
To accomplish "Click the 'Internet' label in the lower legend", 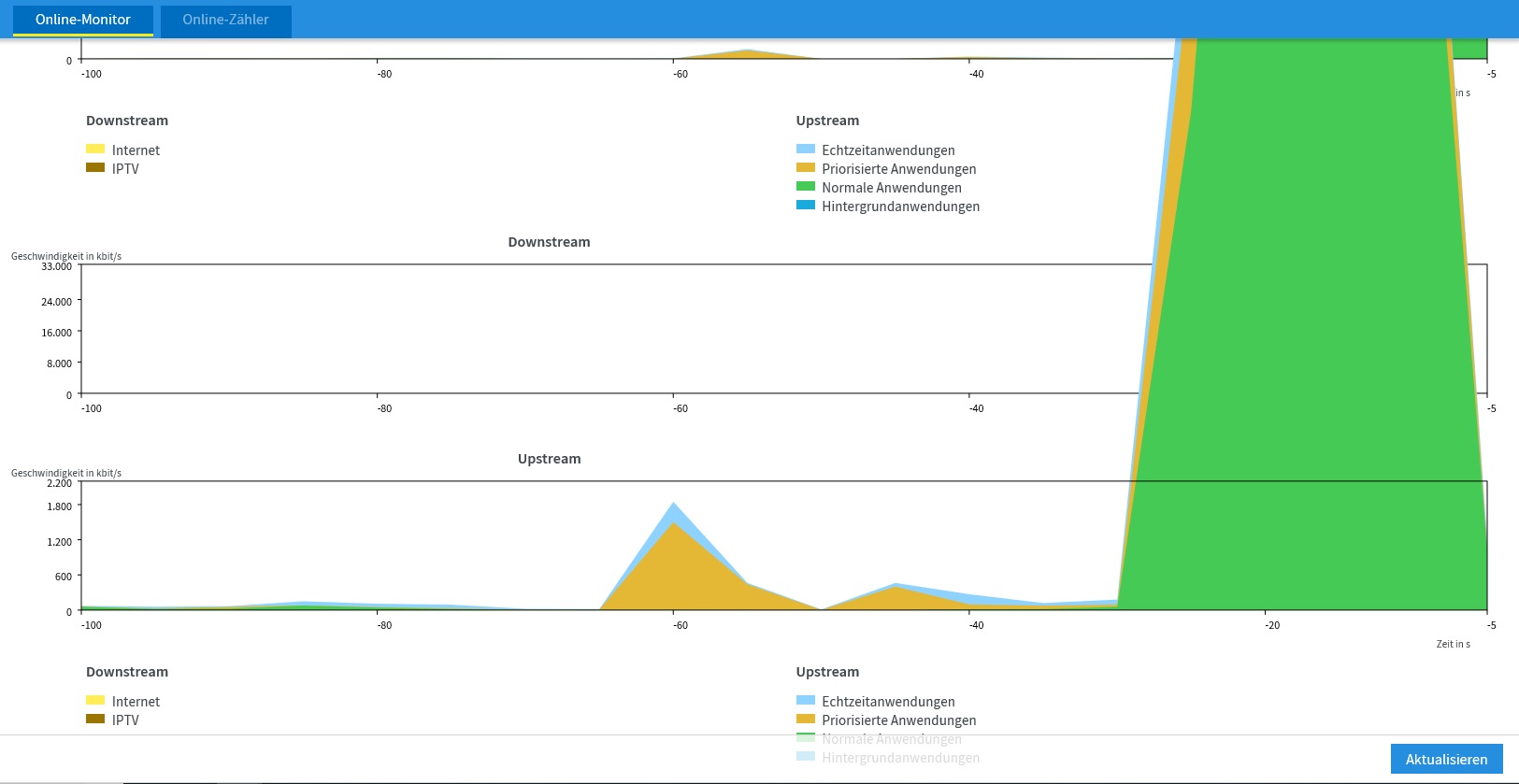I will [136, 702].
